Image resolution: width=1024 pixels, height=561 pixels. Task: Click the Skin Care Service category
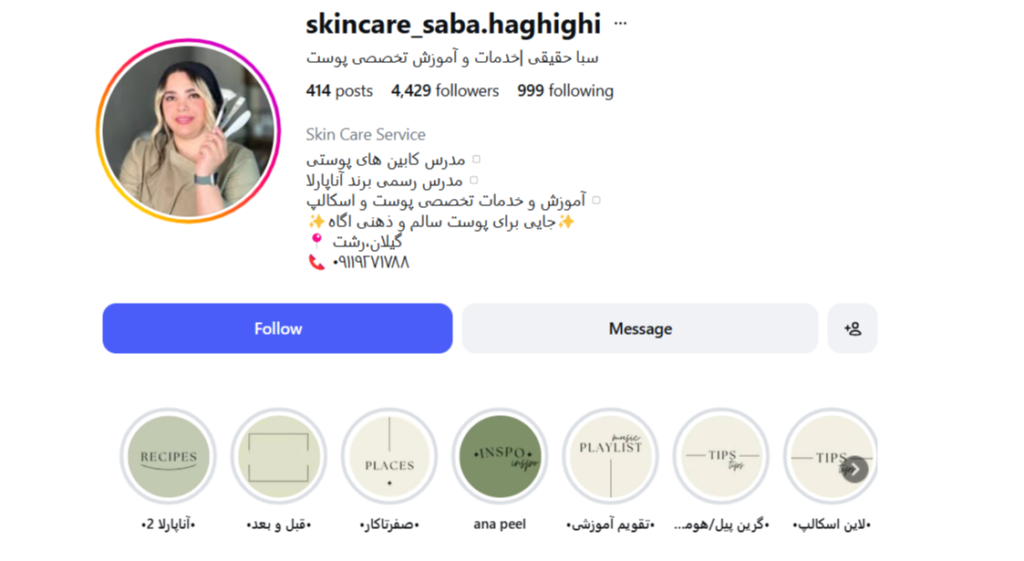click(366, 135)
